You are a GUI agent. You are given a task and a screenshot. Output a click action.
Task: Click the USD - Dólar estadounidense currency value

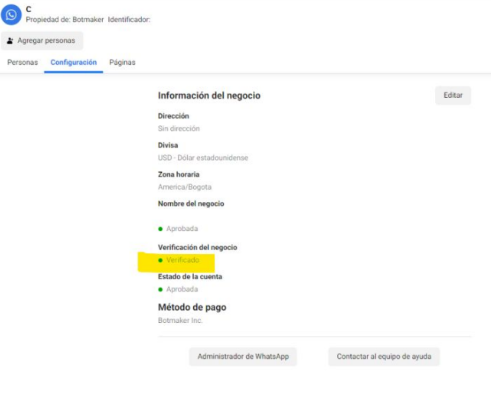pos(203,158)
